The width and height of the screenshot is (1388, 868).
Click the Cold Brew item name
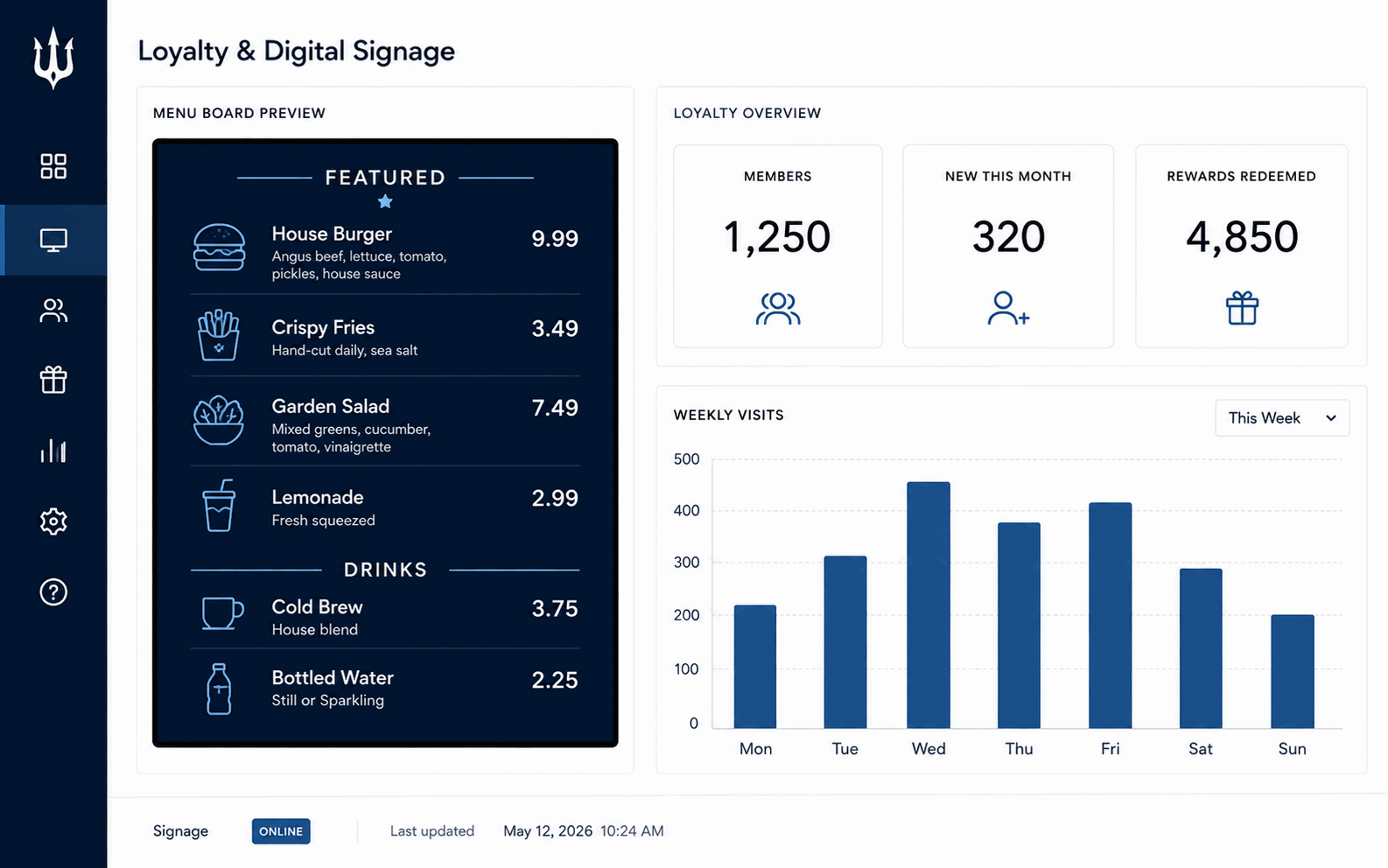317,606
